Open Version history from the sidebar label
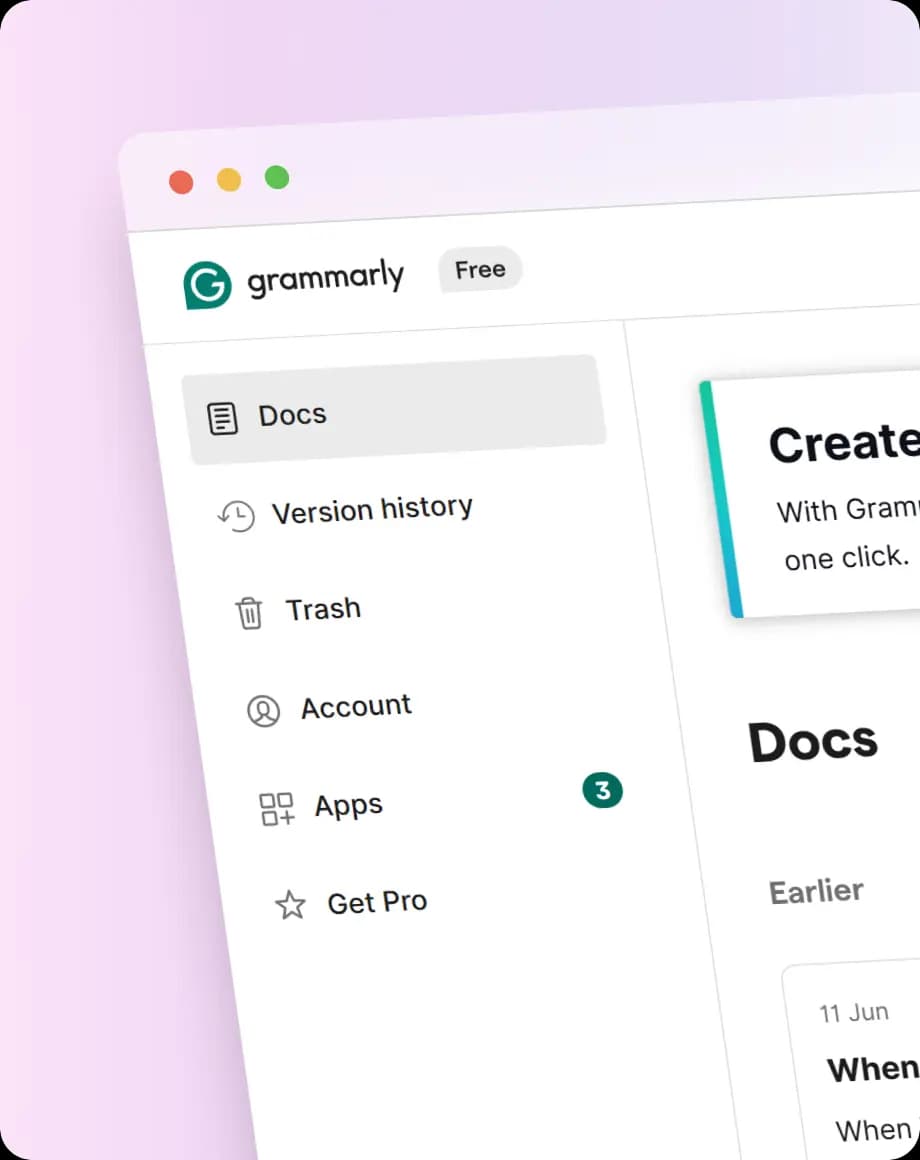This screenshot has height=1160, width=920. pos(372,510)
